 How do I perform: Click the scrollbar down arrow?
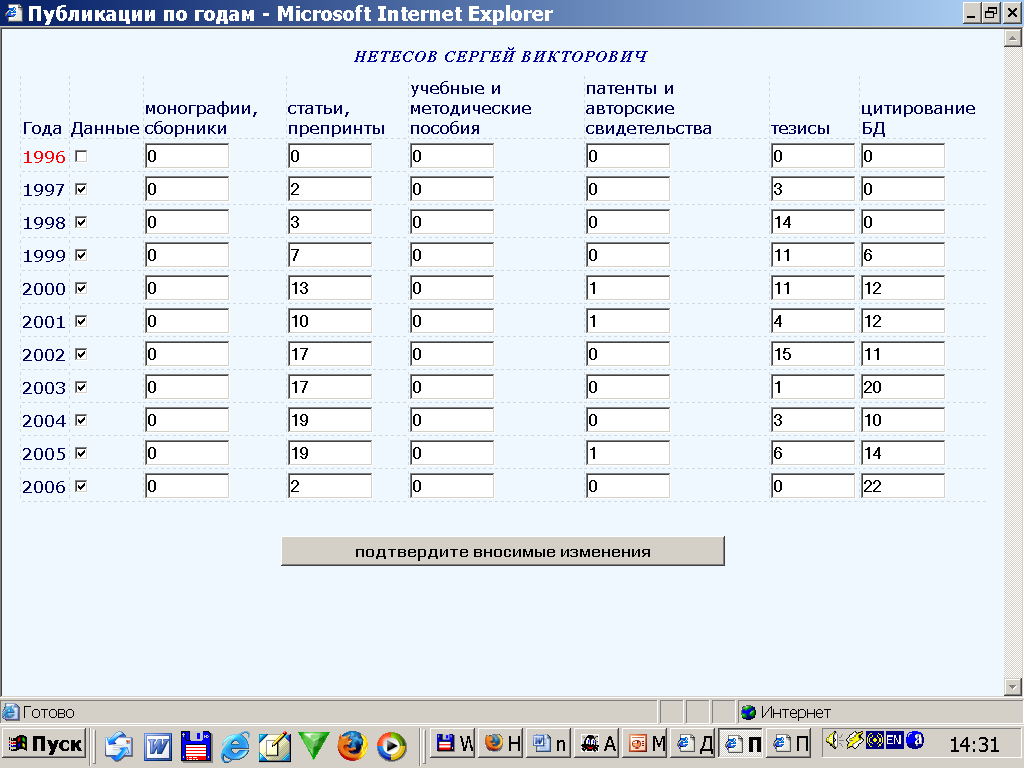click(x=1012, y=686)
